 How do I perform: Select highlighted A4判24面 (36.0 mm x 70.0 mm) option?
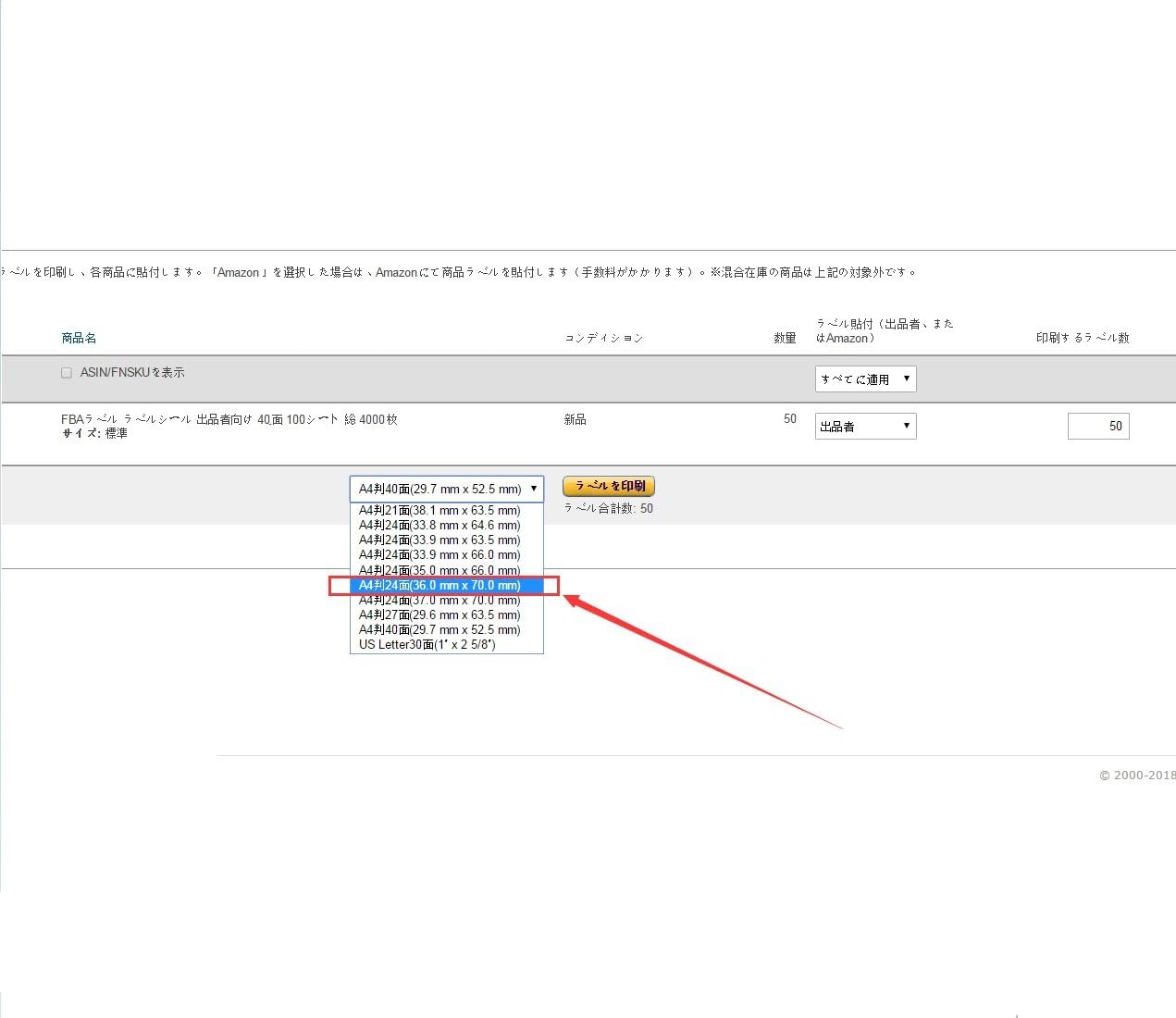[x=439, y=585]
